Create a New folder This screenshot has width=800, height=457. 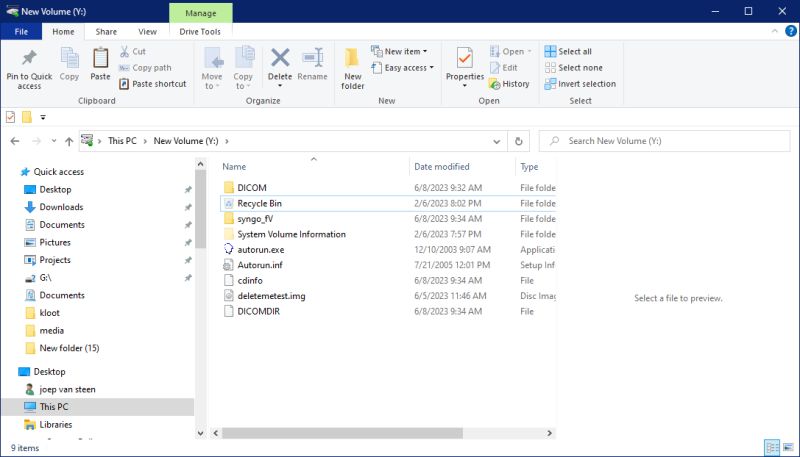coord(353,69)
